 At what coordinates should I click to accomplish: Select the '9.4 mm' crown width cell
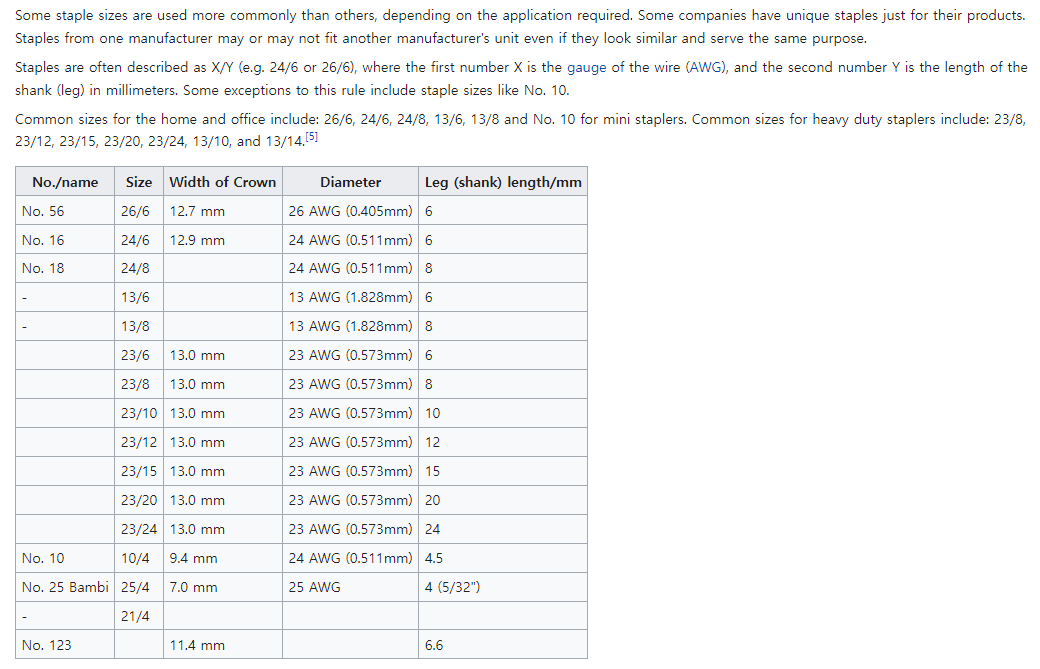[x=193, y=558]
